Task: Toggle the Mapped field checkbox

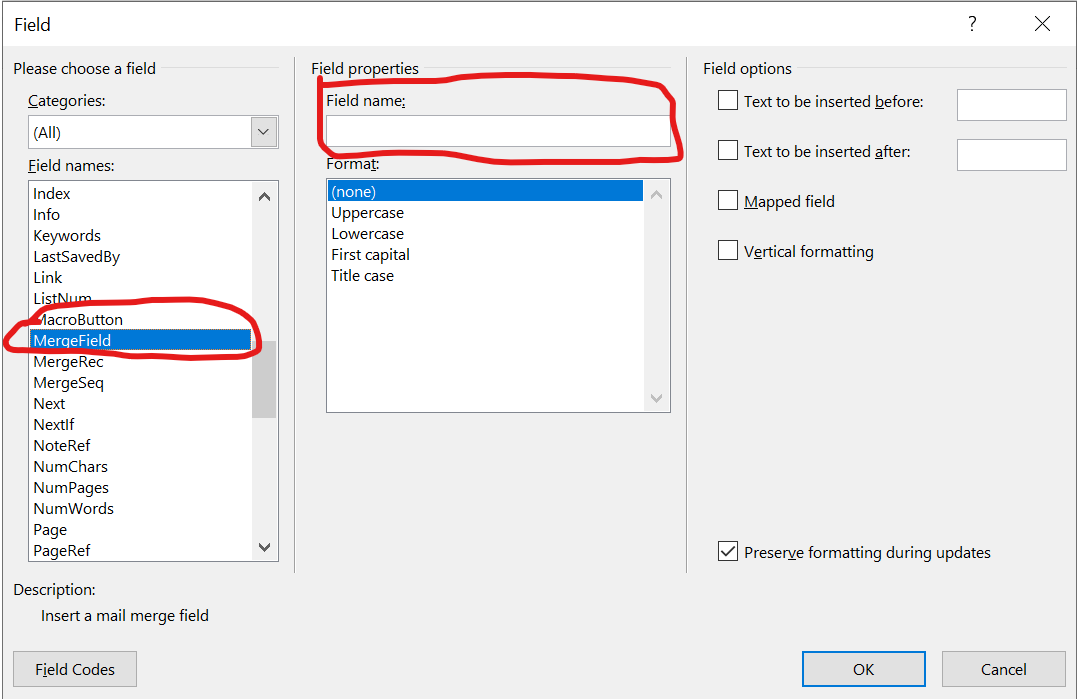Action: pyautogui.click(x=728, y=201)
